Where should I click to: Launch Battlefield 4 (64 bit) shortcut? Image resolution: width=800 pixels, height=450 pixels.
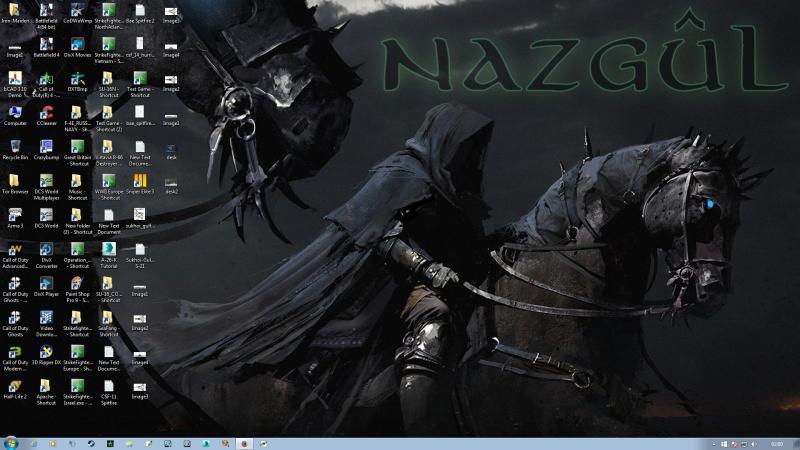click(x=46, y=16)
